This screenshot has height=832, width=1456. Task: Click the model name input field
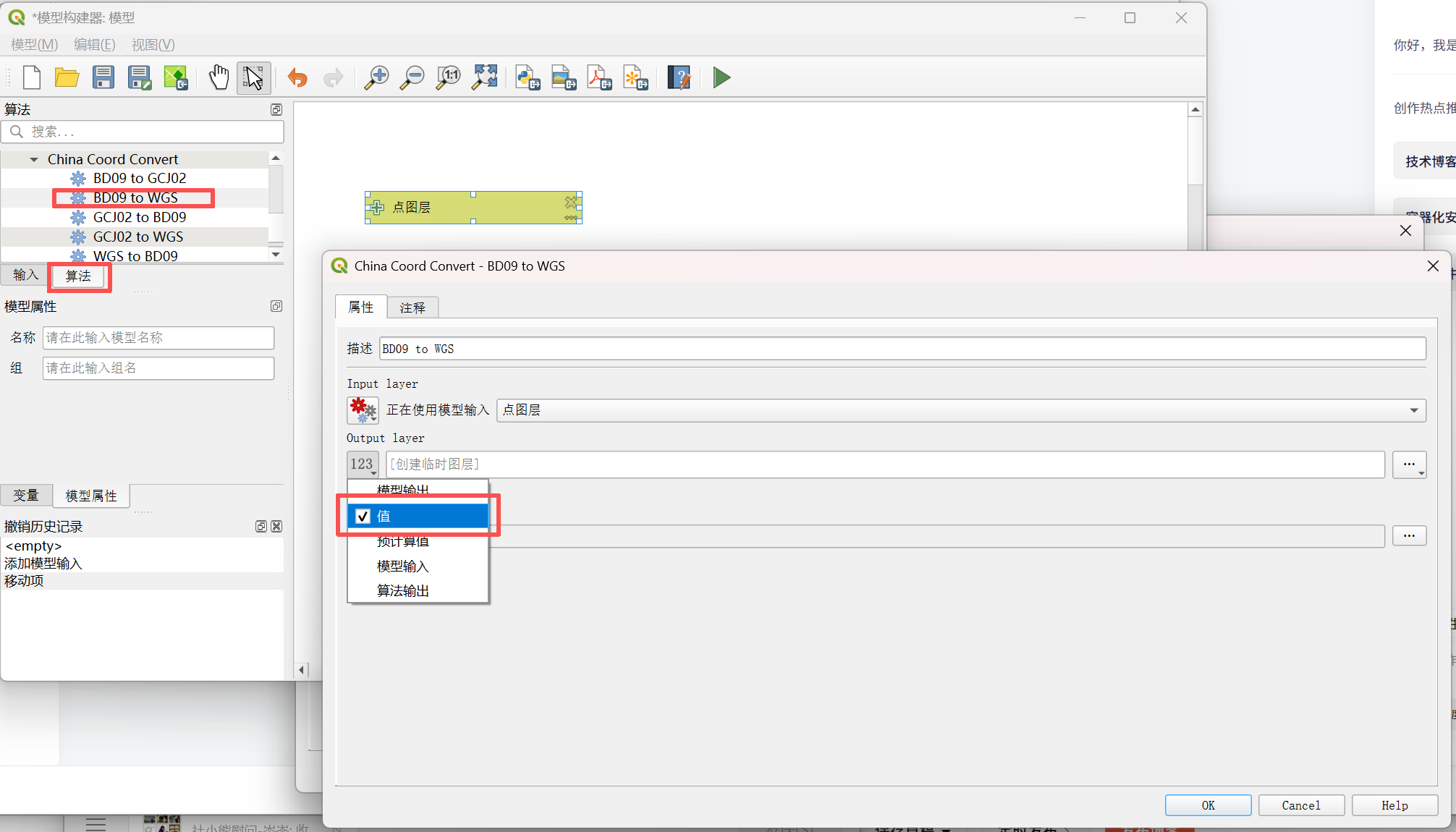click(x=158, y=338)
